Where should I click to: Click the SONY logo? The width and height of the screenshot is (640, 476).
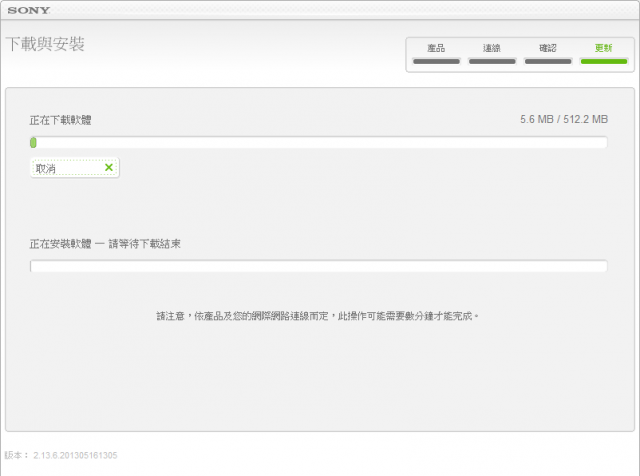click(x=29, y=10)
